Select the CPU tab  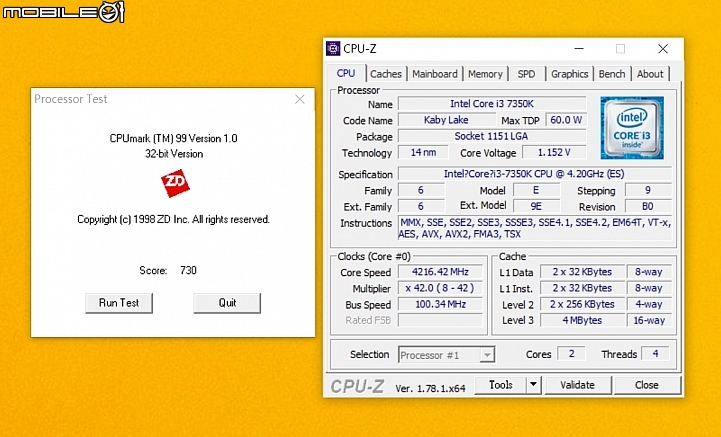point(346,73)
